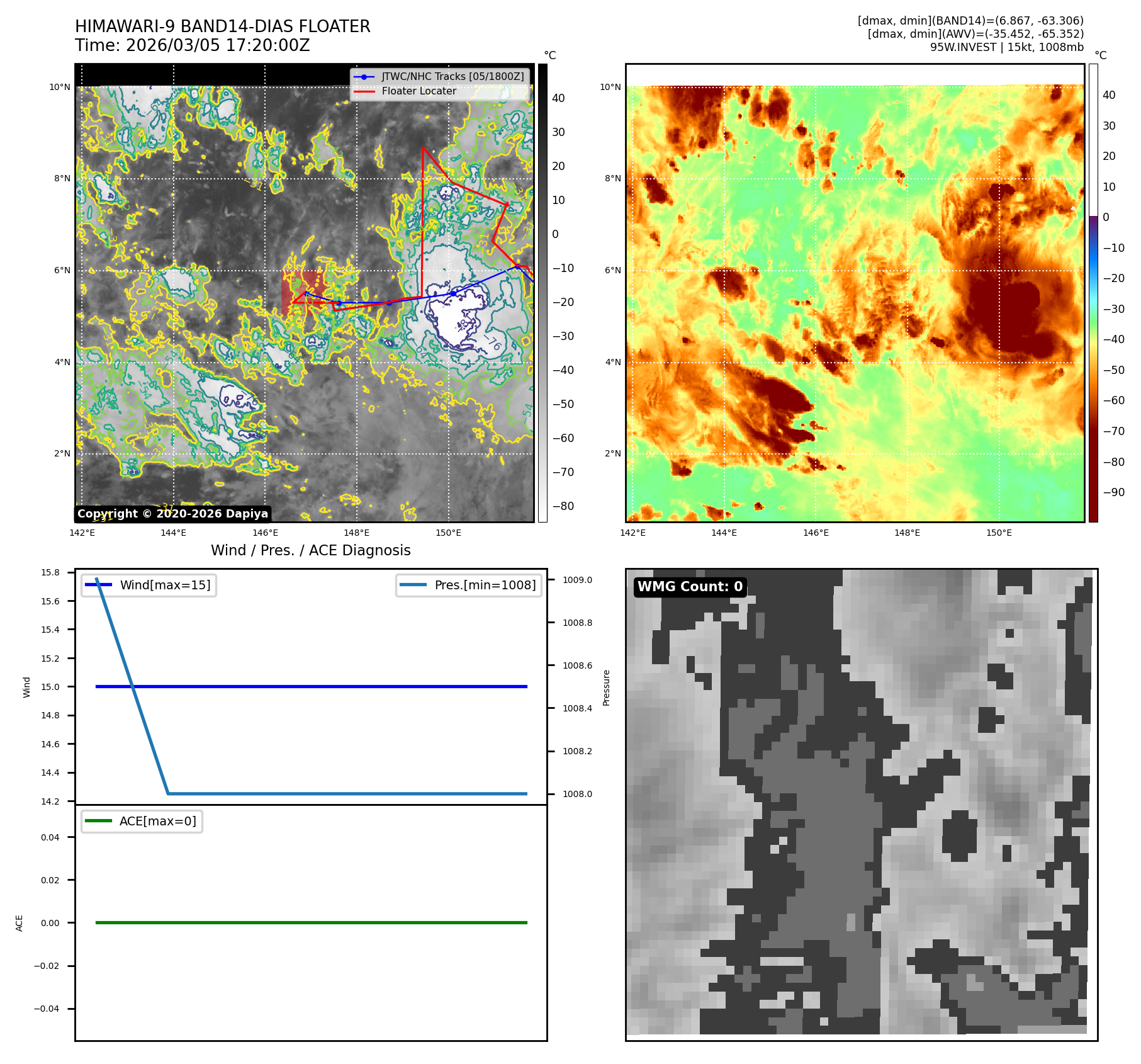The image size is (1141, 1064).
Task: Click the Copyright Dapiya watermark
Action: pyautogui.click(x=172, y=514)
